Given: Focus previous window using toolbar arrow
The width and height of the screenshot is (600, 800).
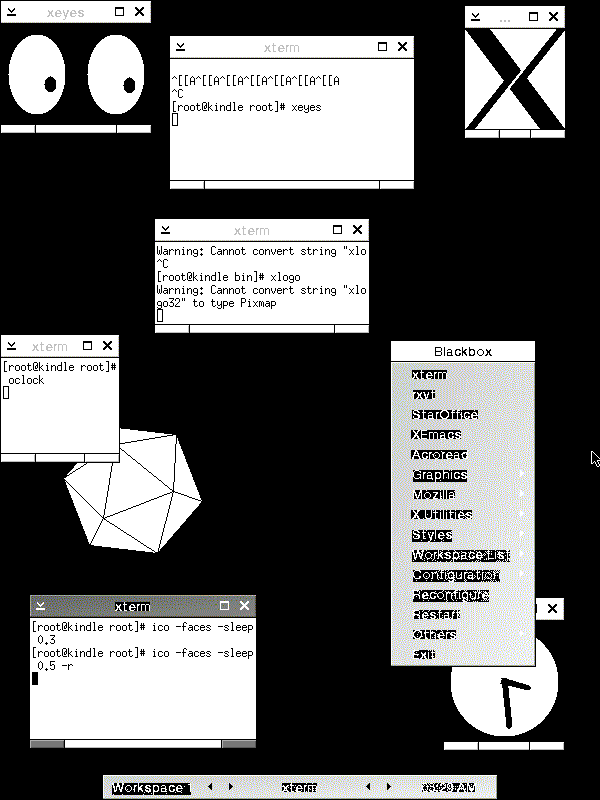Looking at the screenshot, I should [x=368, y=787].
